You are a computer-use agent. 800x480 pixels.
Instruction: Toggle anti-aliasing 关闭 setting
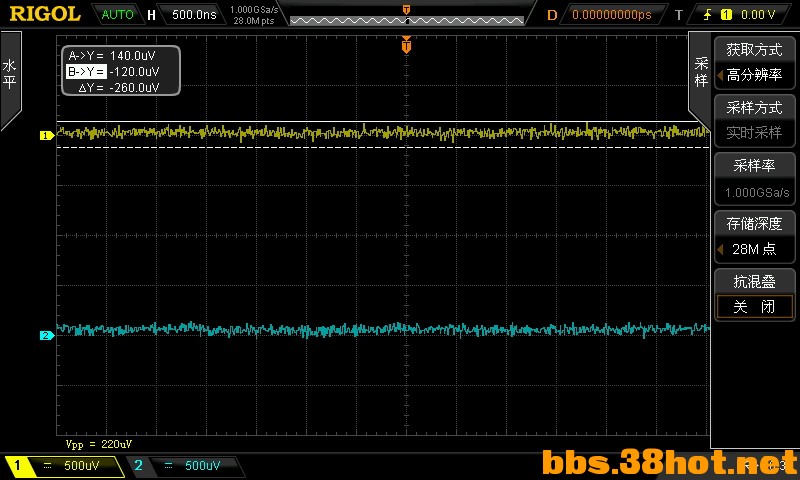pos(754,307)
